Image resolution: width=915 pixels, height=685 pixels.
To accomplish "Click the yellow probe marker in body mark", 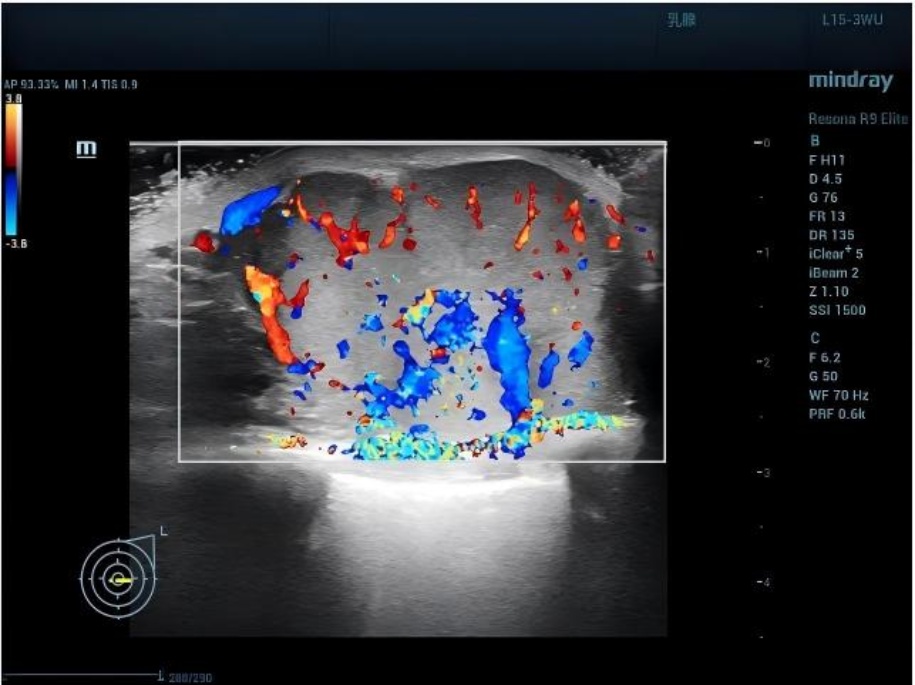I will tap(122, 579).
